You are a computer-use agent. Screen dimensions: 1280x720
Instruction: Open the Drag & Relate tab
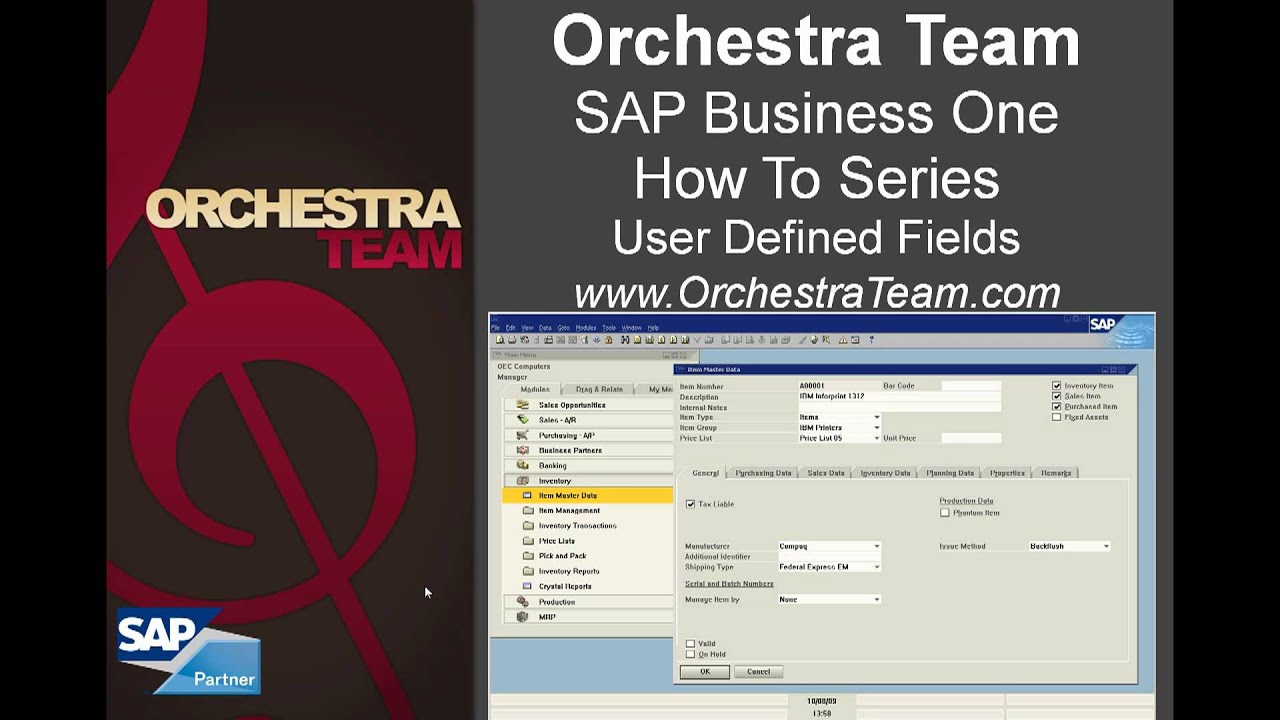point(599,389)
